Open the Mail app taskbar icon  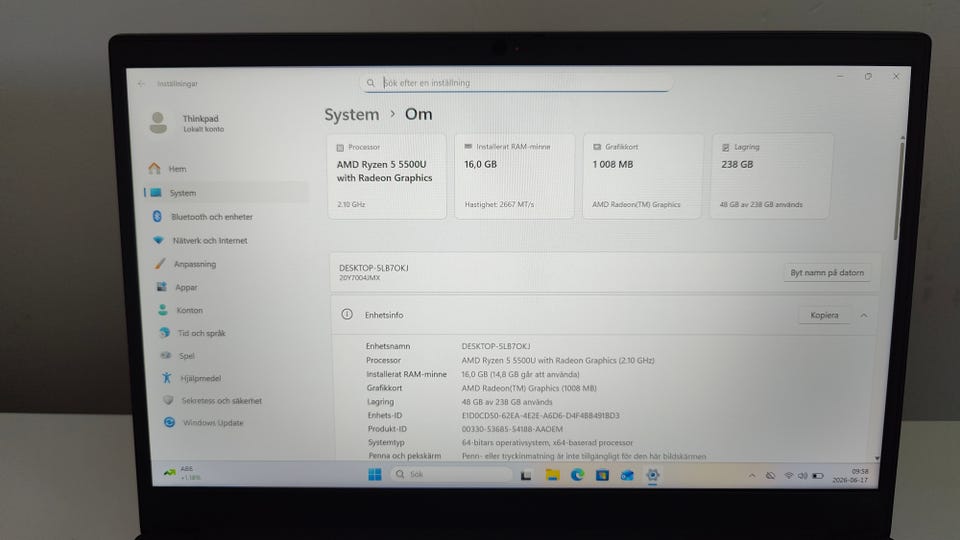(627, 475)
